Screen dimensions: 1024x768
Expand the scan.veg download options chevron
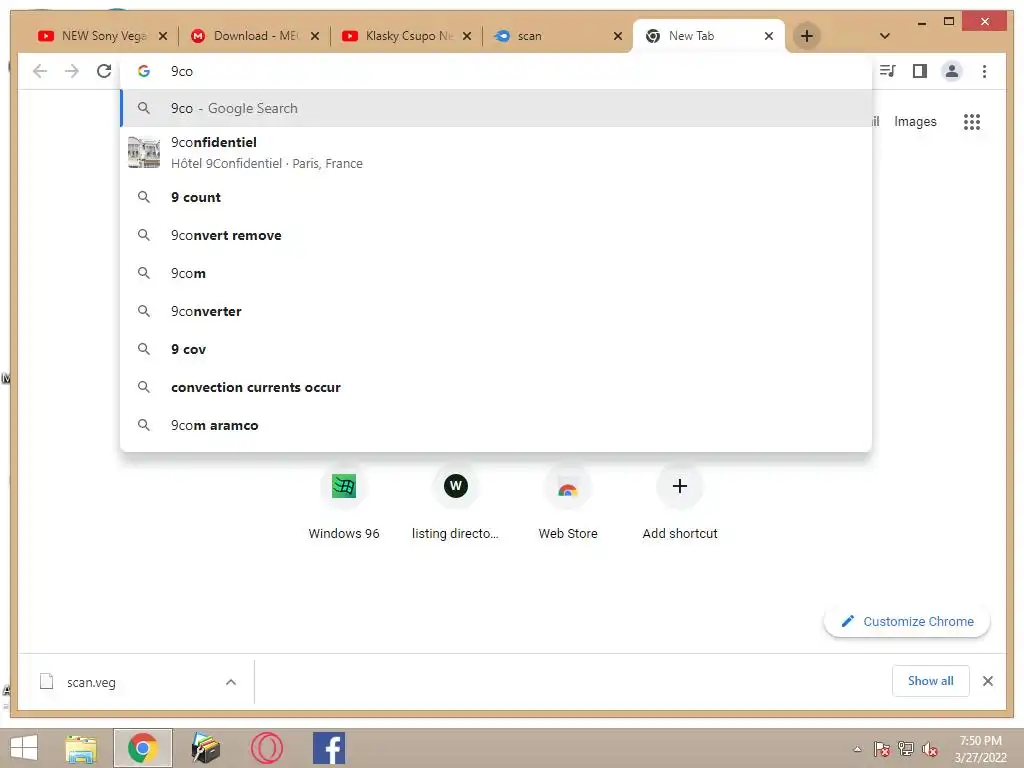pyautogui.click(x=231, y=682)
